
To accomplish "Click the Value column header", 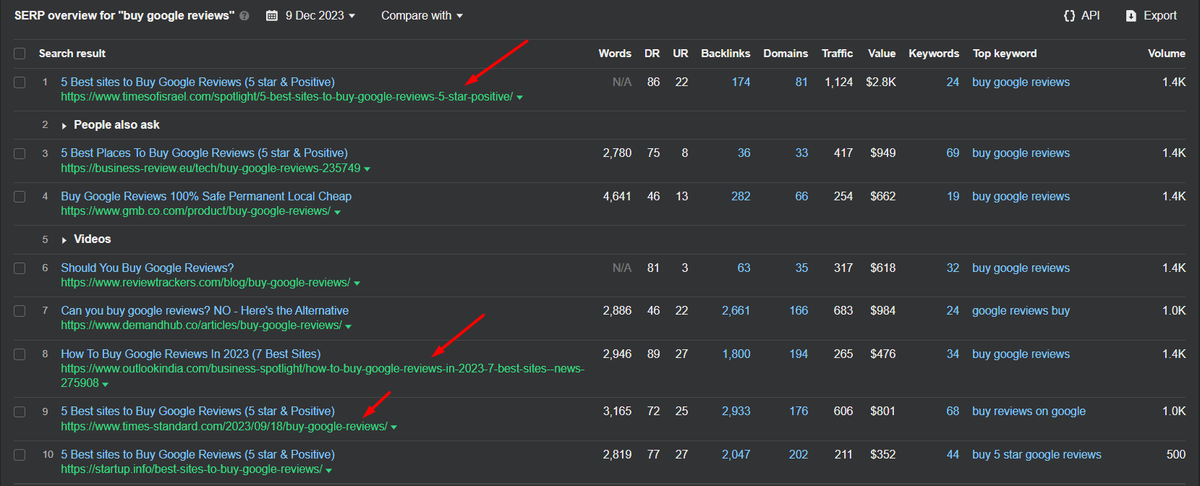I will click(x=882, y=53).
